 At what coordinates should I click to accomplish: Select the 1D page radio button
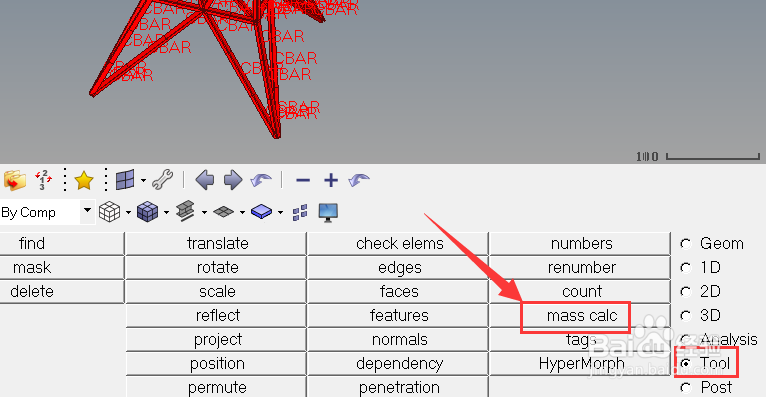point(686,268)
